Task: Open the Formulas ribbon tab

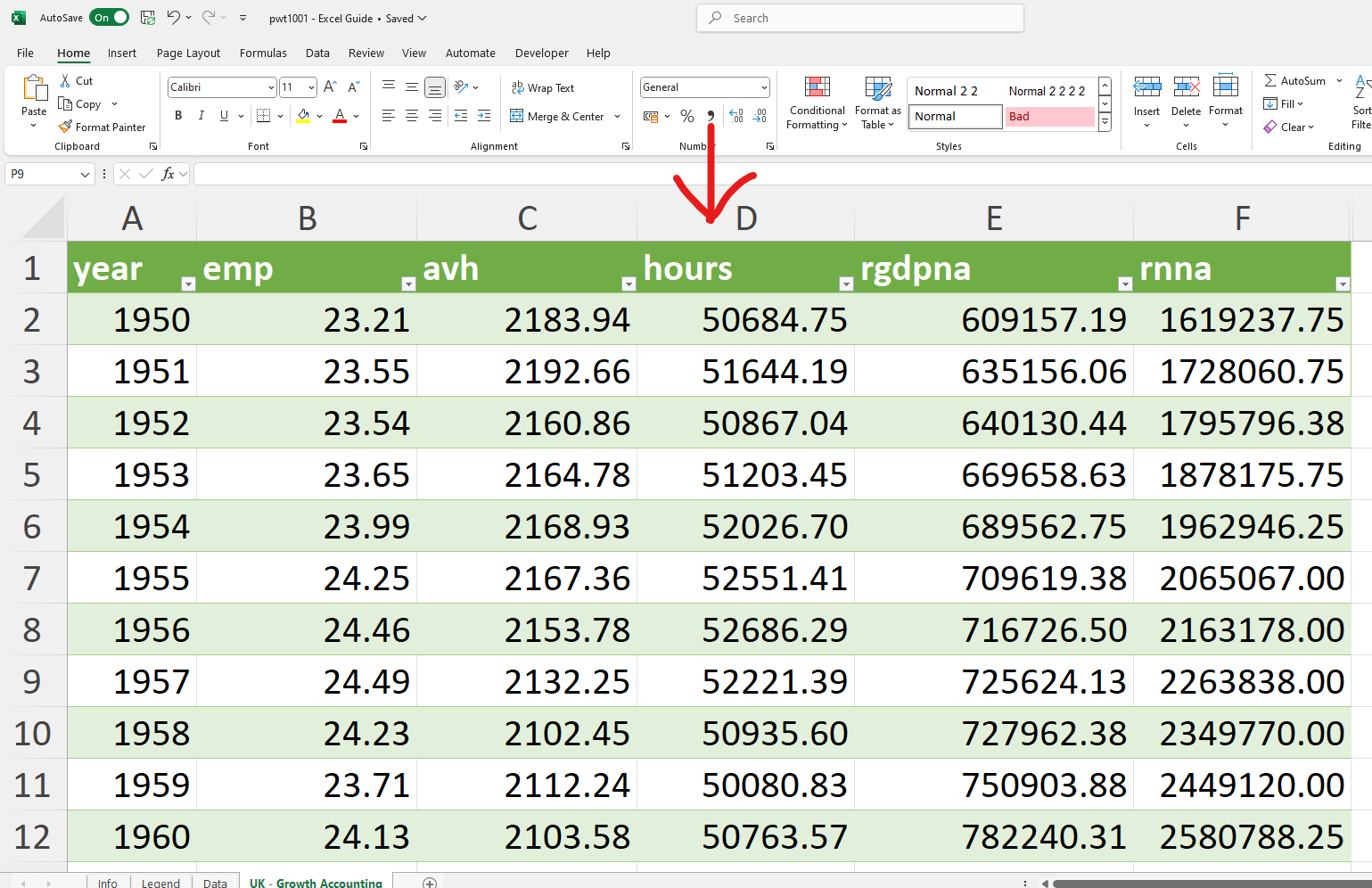Action: (263, 53)
